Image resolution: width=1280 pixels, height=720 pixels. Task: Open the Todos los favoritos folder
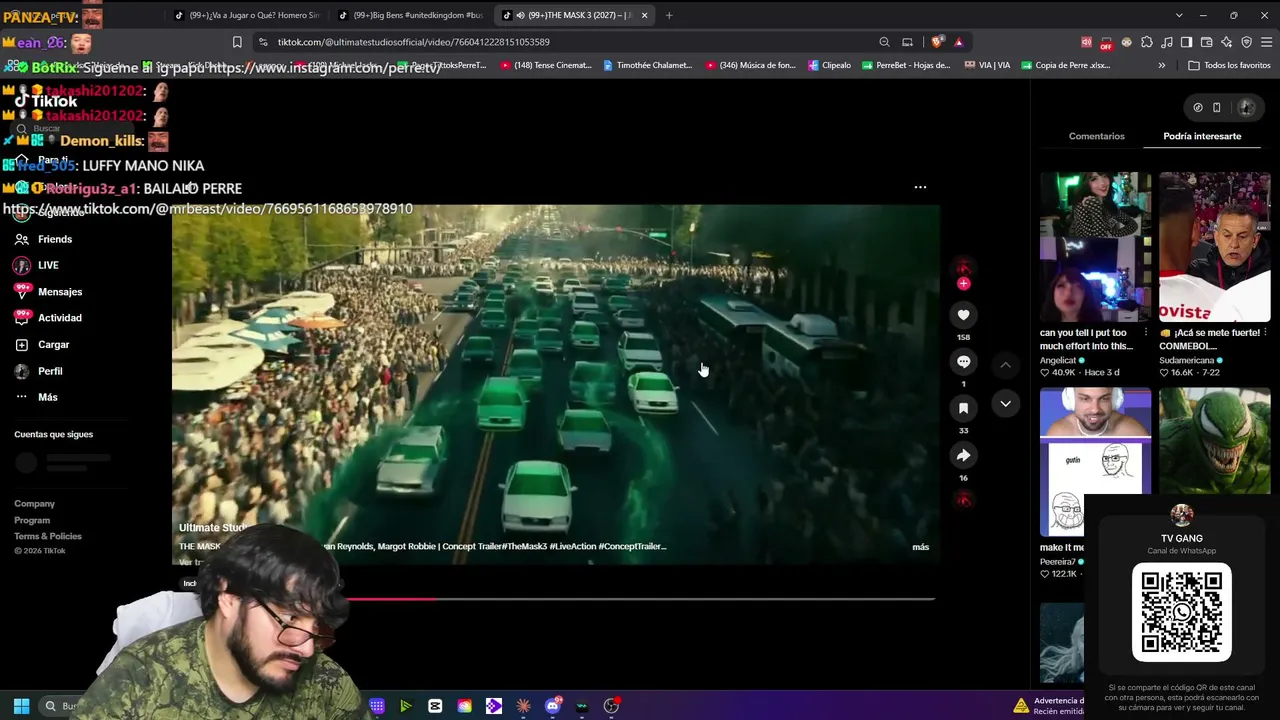pos(1229,65)
